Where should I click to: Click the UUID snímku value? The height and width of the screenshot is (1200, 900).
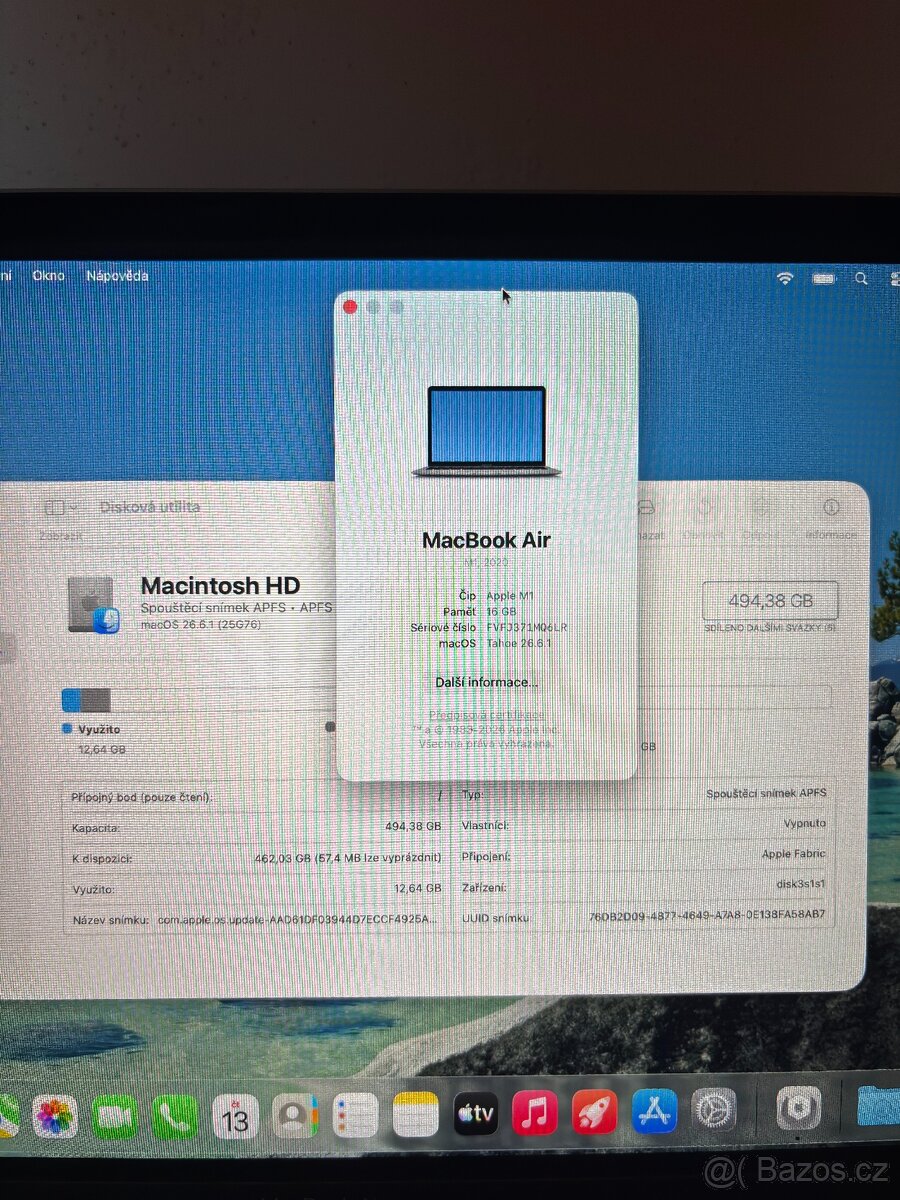707,915
